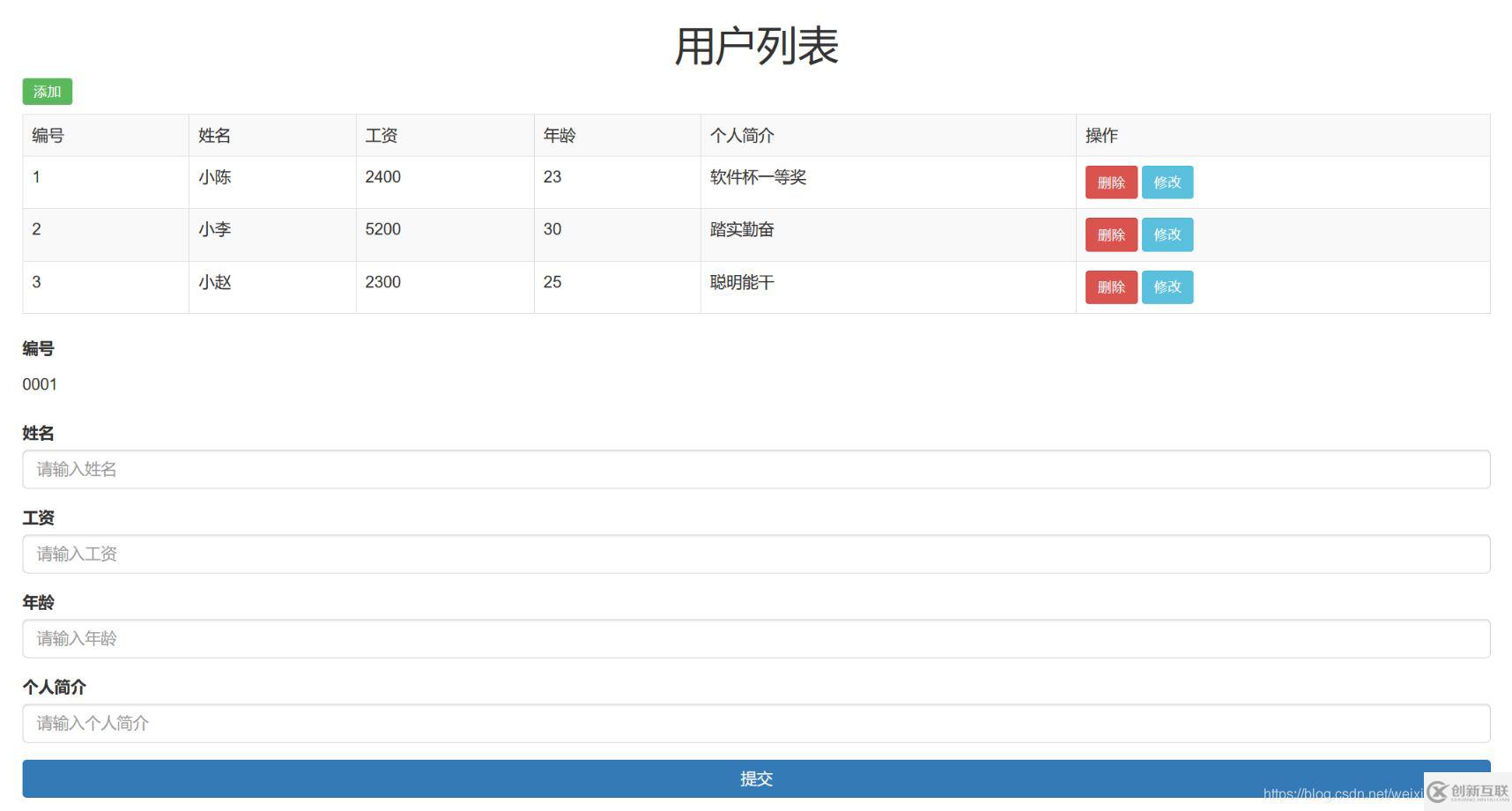The width and height of the screenshot is (1512, 811).
Task: Click the green 添加 button
Action: coord(47,92)
